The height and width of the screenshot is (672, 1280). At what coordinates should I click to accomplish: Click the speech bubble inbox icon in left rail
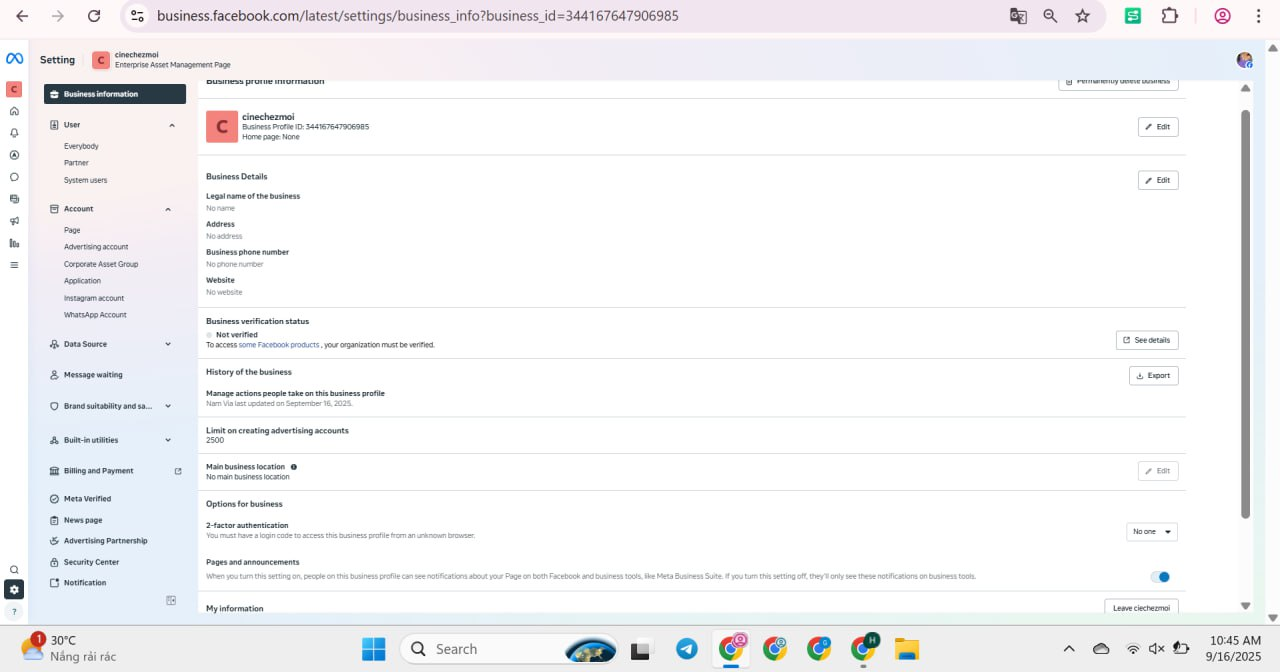(x=14, y=177)
